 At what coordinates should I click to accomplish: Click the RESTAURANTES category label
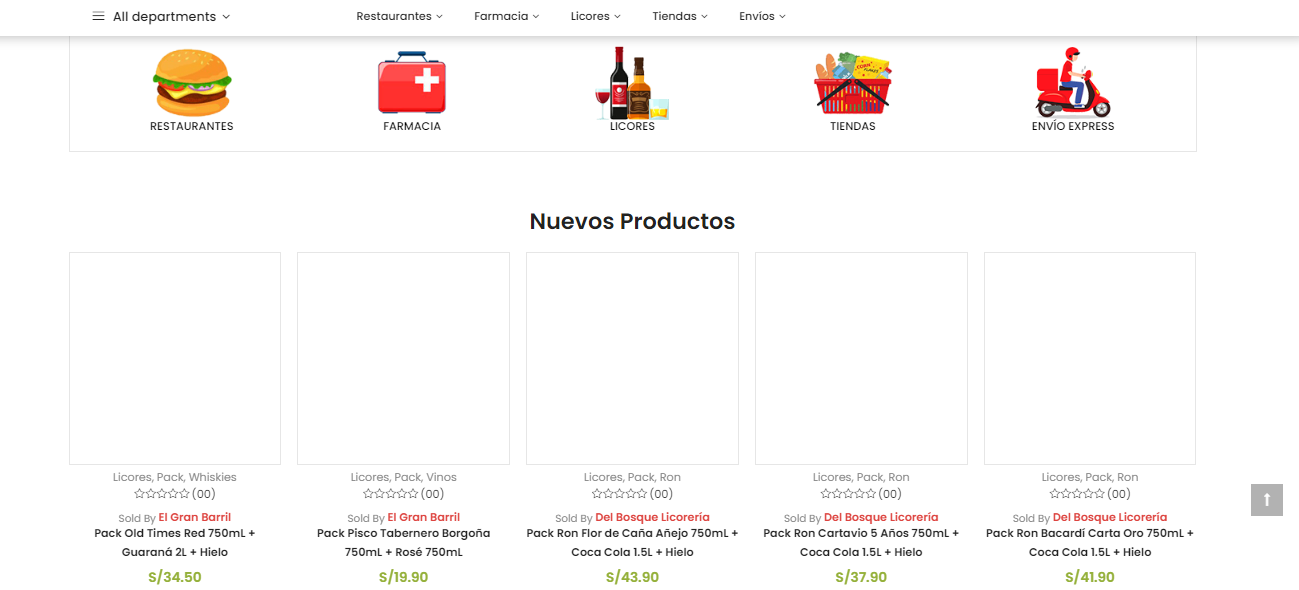tap(192, 126)
